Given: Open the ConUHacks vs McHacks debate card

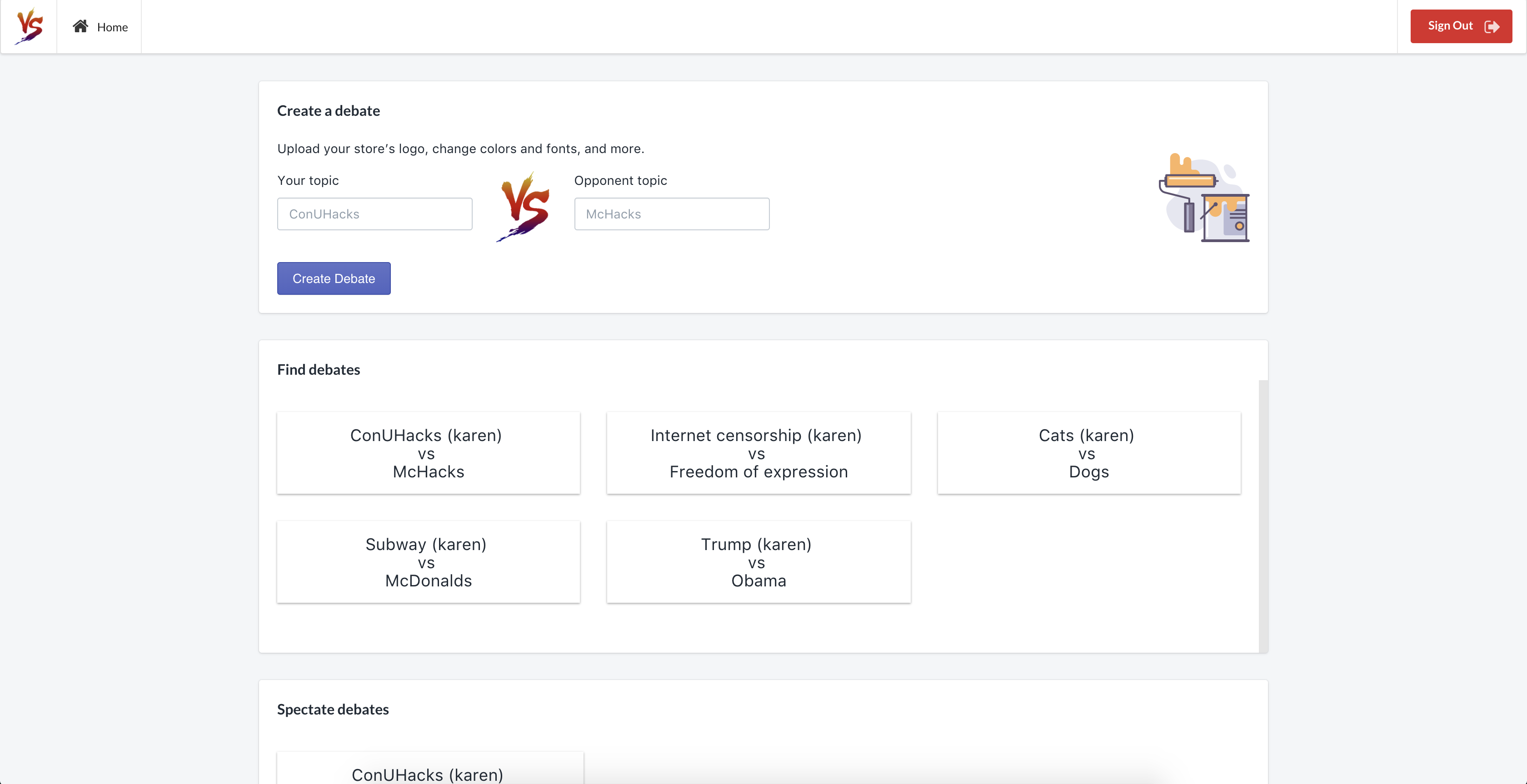Looking at the screenshot, I should click(x=428, y=453).
